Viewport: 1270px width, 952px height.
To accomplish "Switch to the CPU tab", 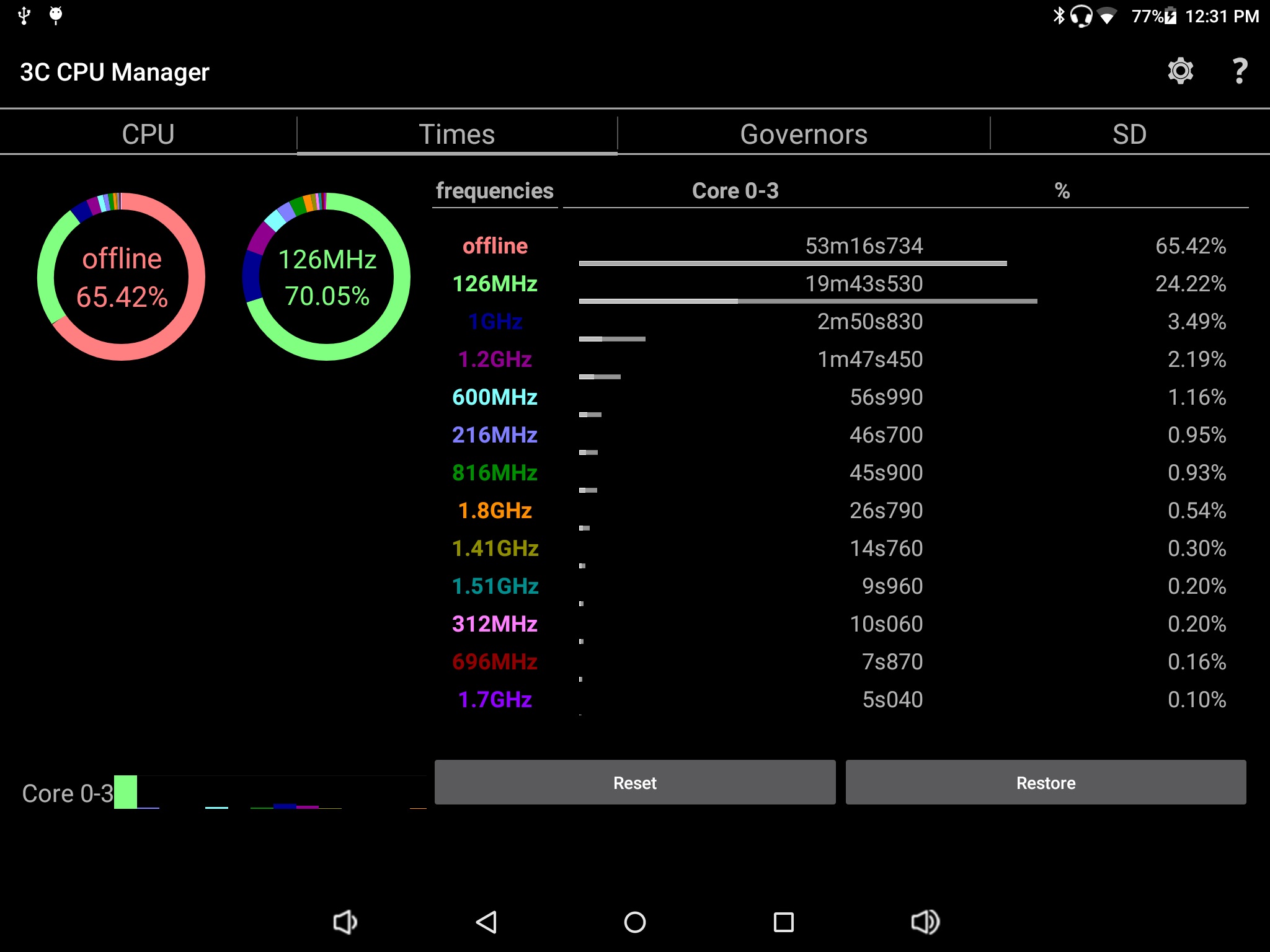I will pyautogui.click(x=148, y=134).
